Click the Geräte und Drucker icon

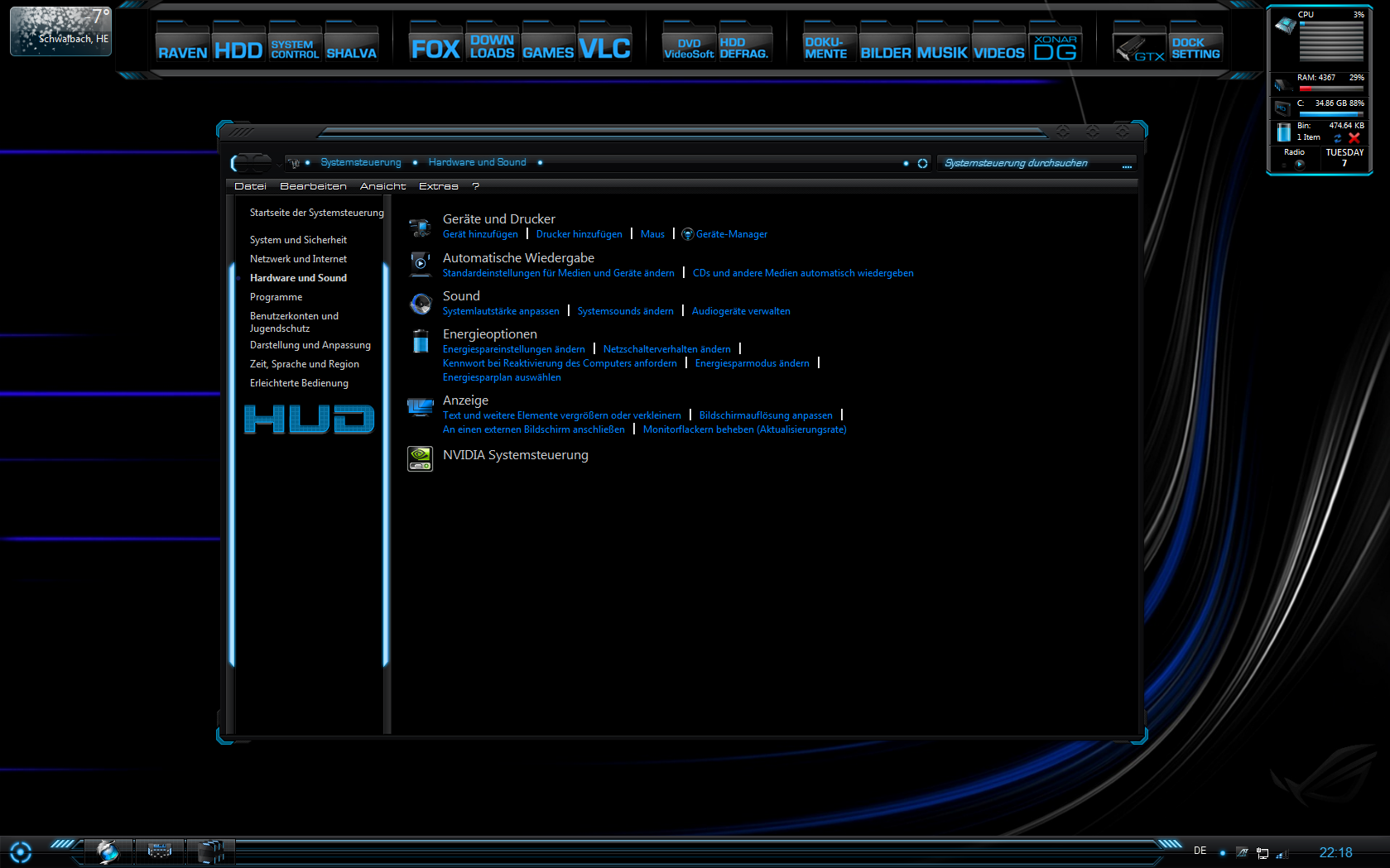coord(421,227)
